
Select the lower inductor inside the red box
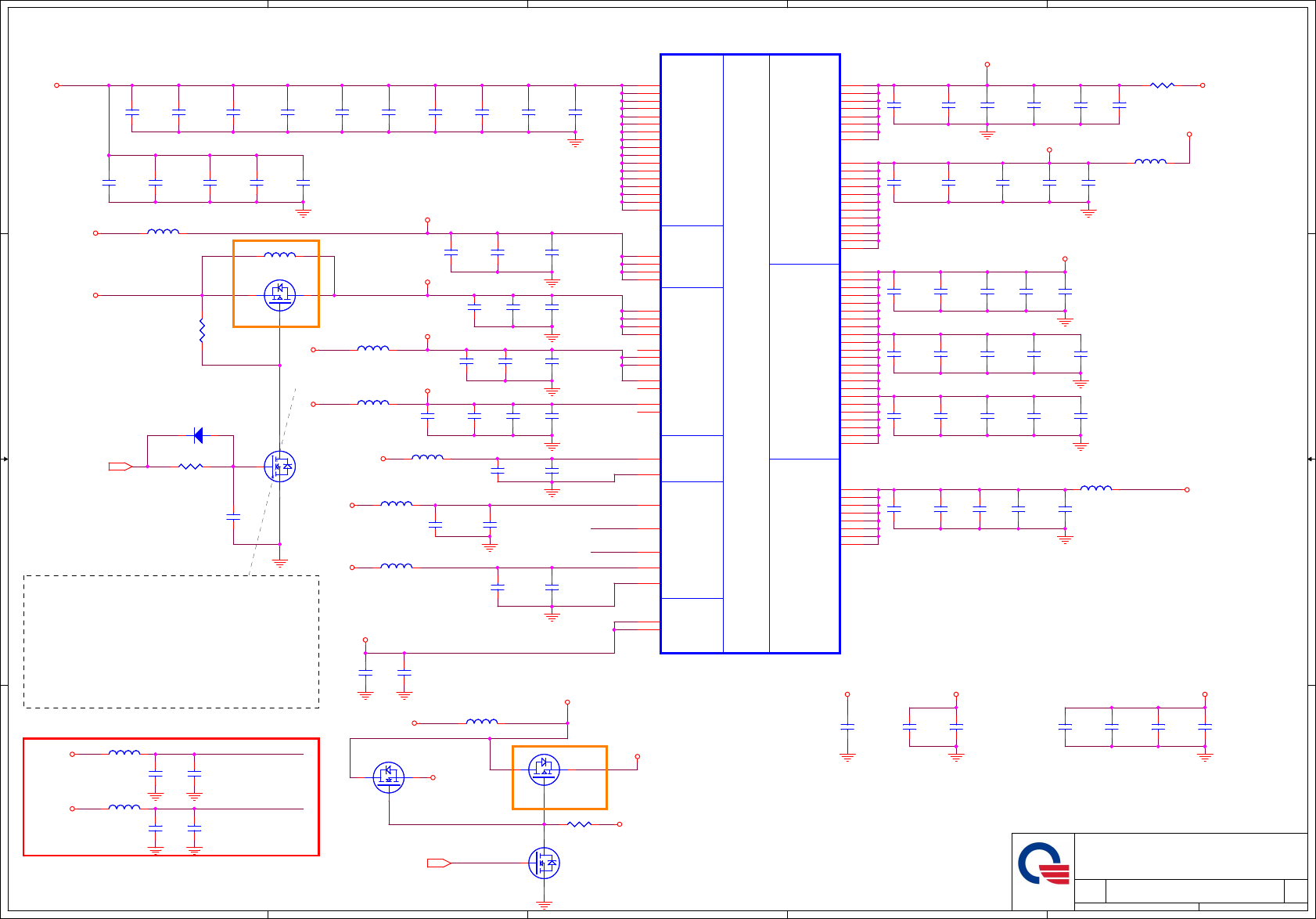point(124,808)
